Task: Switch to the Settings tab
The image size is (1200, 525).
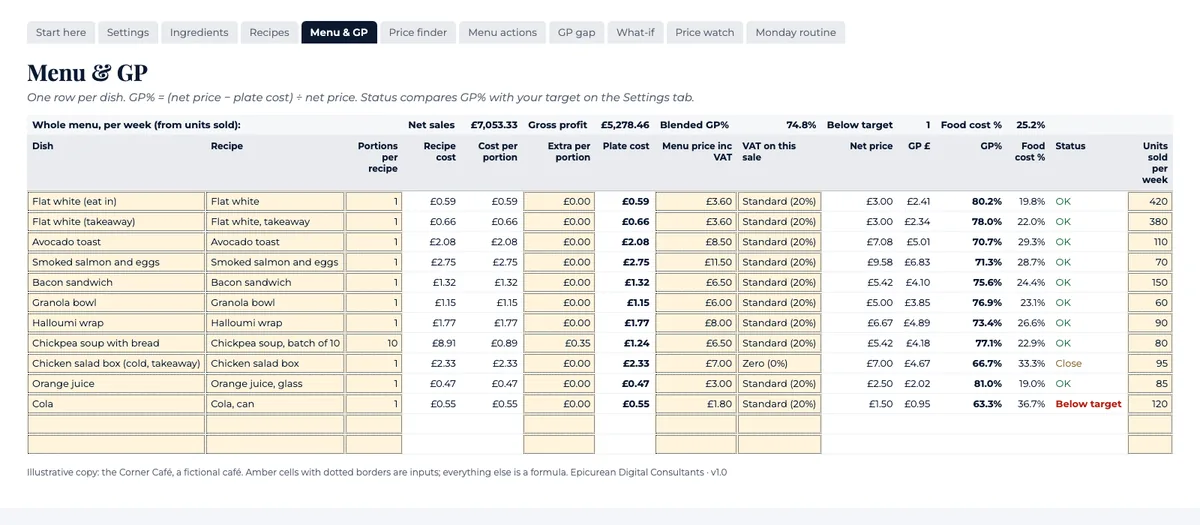Action: pyautogui.click(x=128, y=33)
